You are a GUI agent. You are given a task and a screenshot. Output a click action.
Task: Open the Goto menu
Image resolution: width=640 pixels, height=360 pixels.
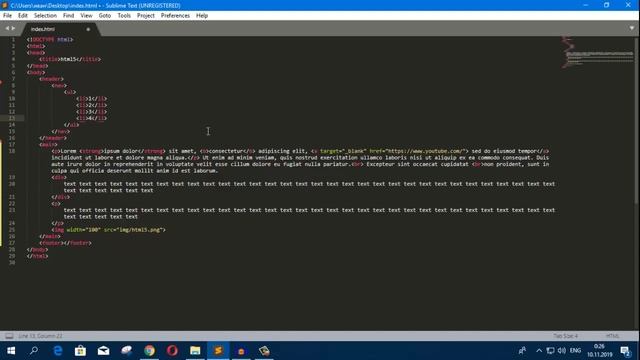coord(104,16)
